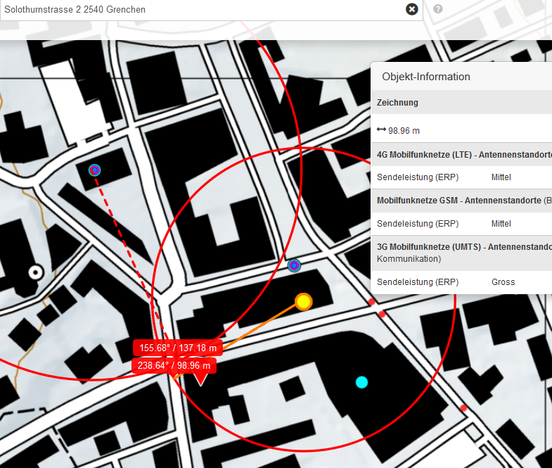Viewport: 552px width, 468px height.
Task: Click the Sendeleistung Gross value row
Action: 462,282
